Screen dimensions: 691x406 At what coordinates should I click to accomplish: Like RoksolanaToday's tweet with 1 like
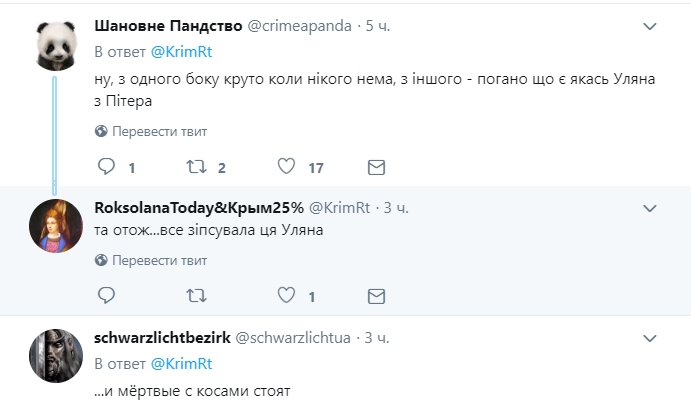pos(286,296)
